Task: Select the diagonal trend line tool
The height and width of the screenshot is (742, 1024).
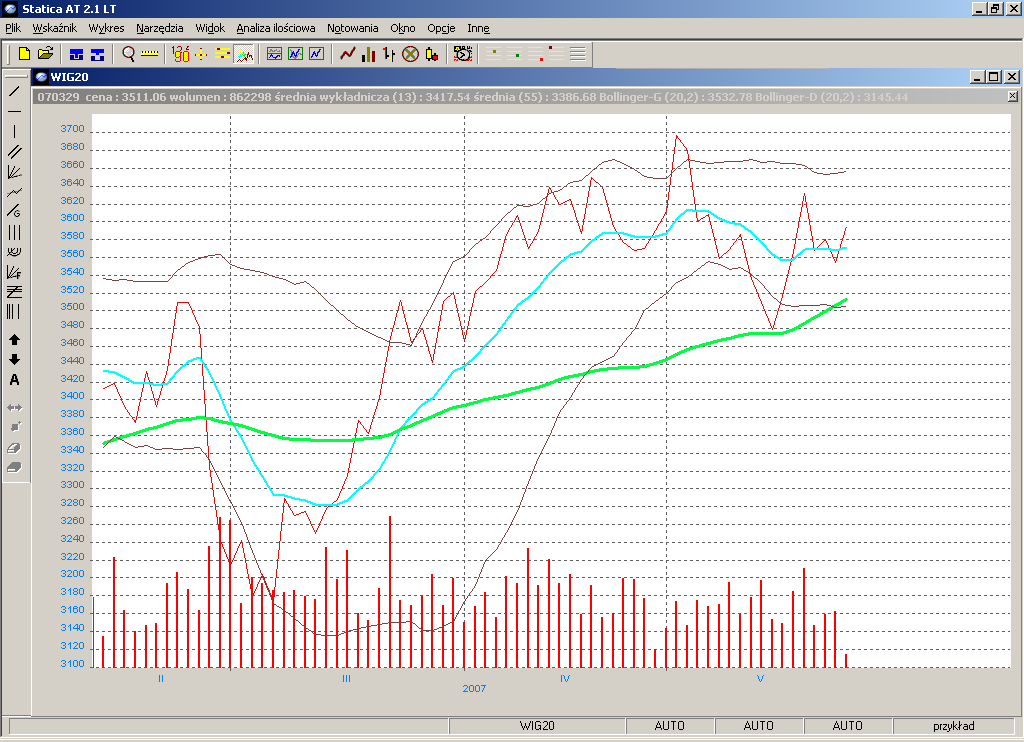Action: pyautogui.click(x=14, y=91)
